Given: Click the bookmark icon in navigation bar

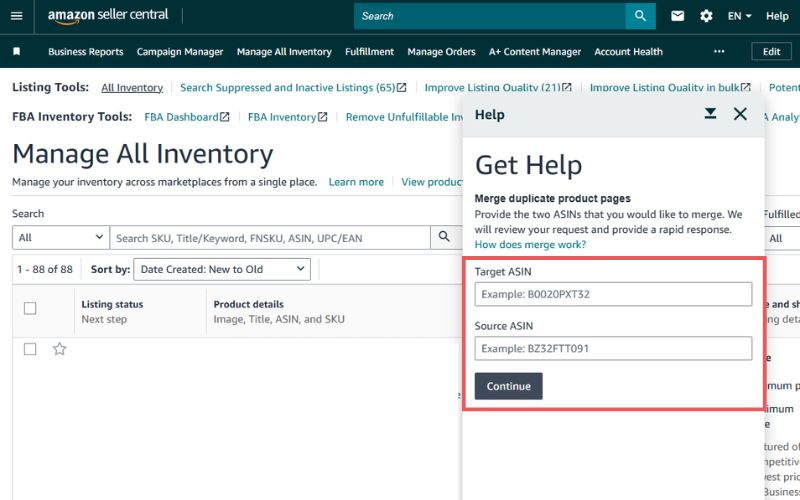Looking at the screenshot, I should (16, 52).
